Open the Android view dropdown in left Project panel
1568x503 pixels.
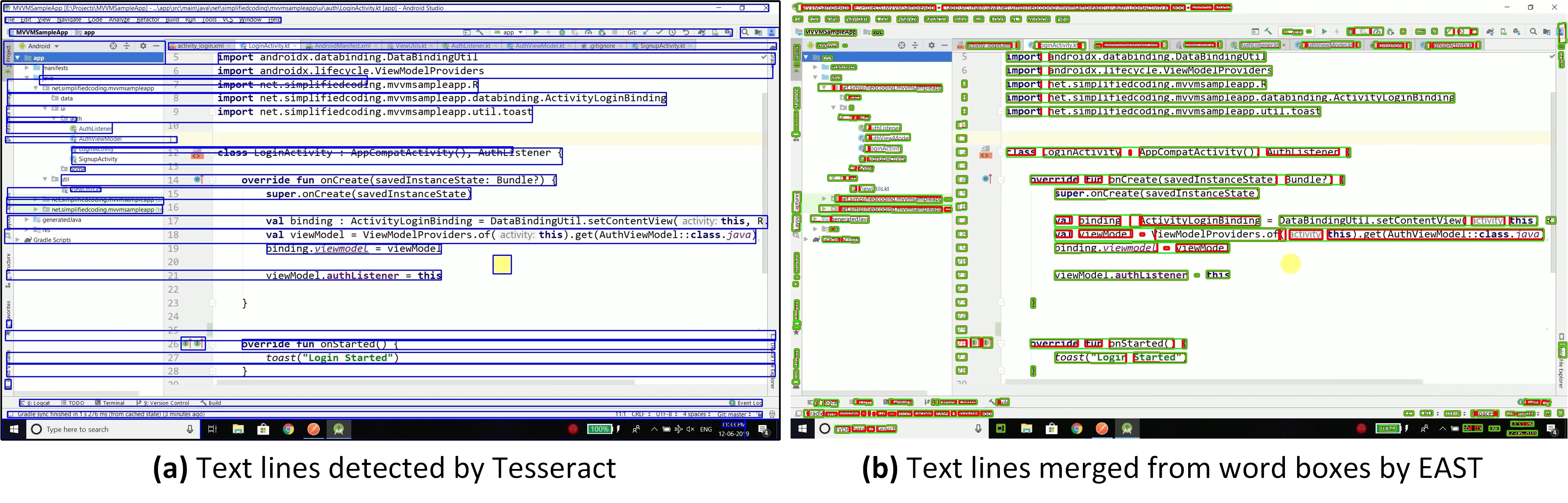43,46
